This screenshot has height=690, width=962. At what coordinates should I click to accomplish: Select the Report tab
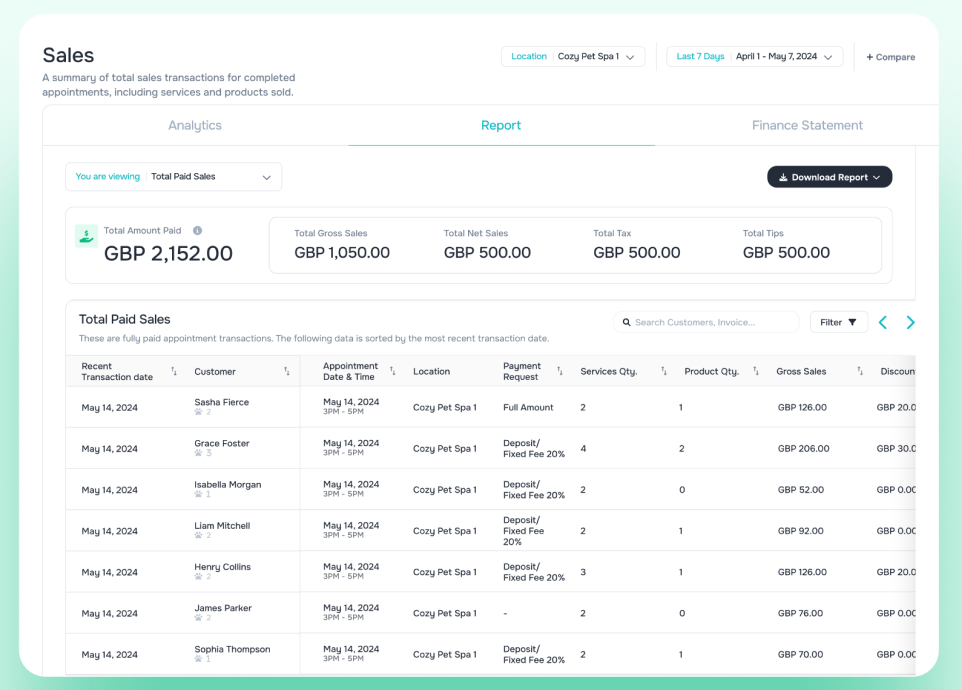pos(501,125)
